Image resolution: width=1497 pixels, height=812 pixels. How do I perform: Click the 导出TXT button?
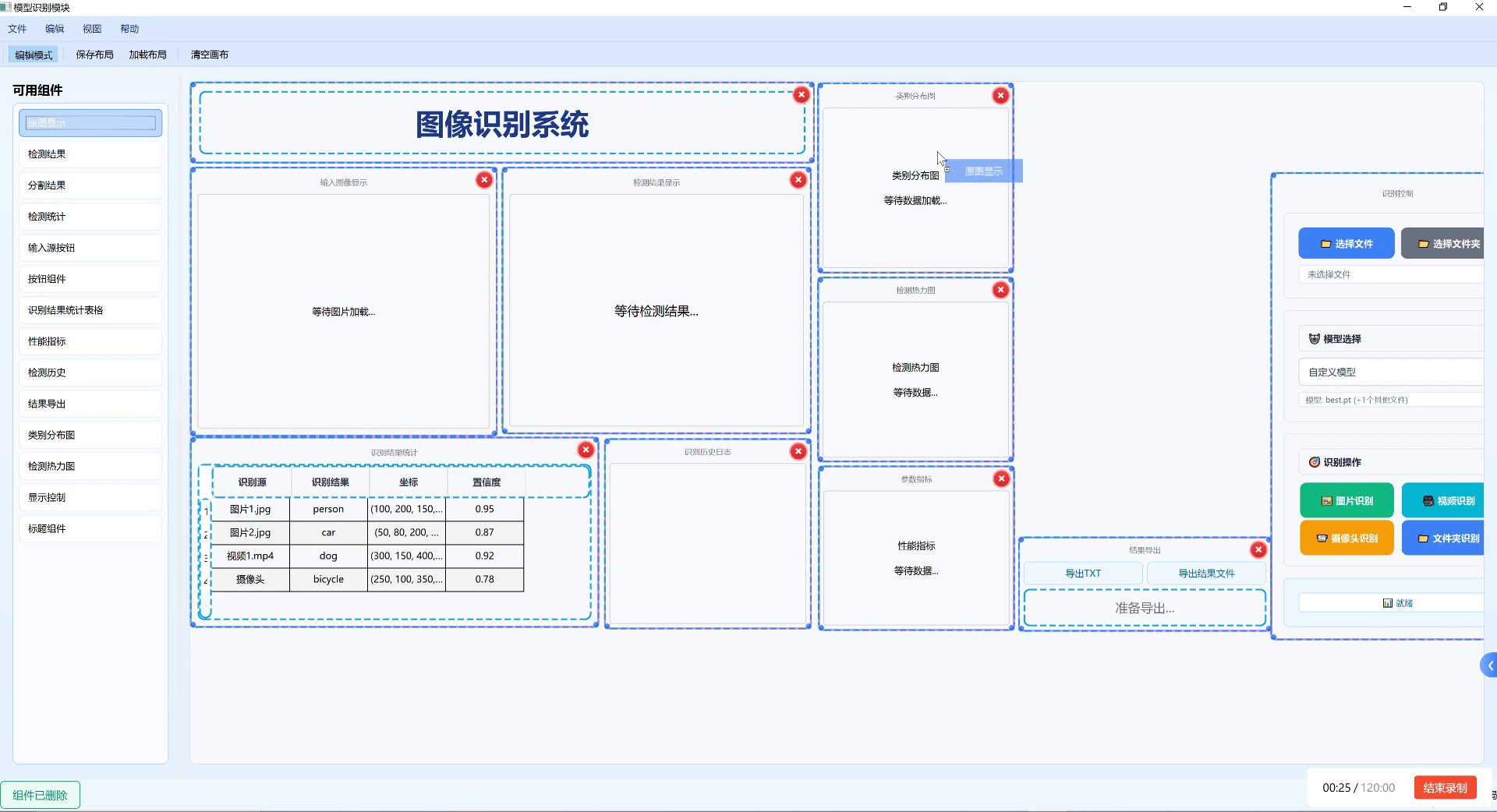(x=1083, y=574)
